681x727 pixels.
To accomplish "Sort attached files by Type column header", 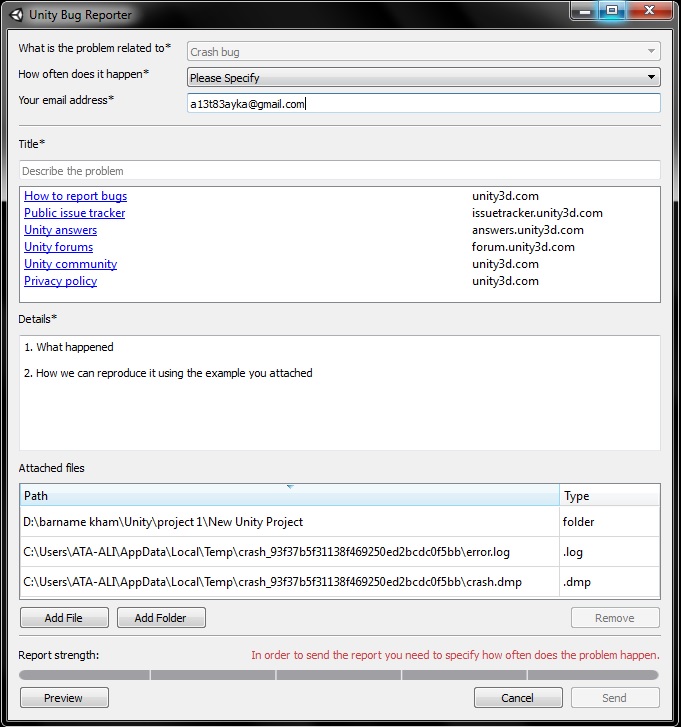I will 610,495.
